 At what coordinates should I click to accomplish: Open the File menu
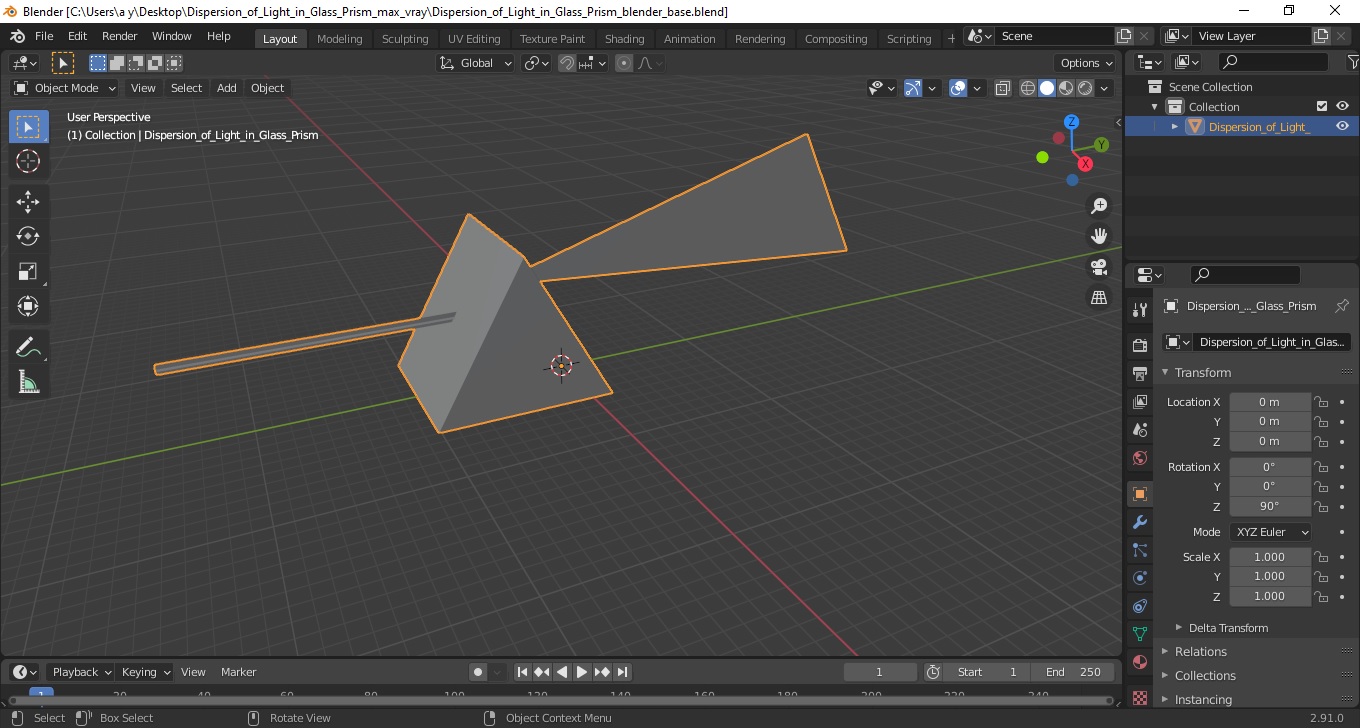tap(44, 36)
